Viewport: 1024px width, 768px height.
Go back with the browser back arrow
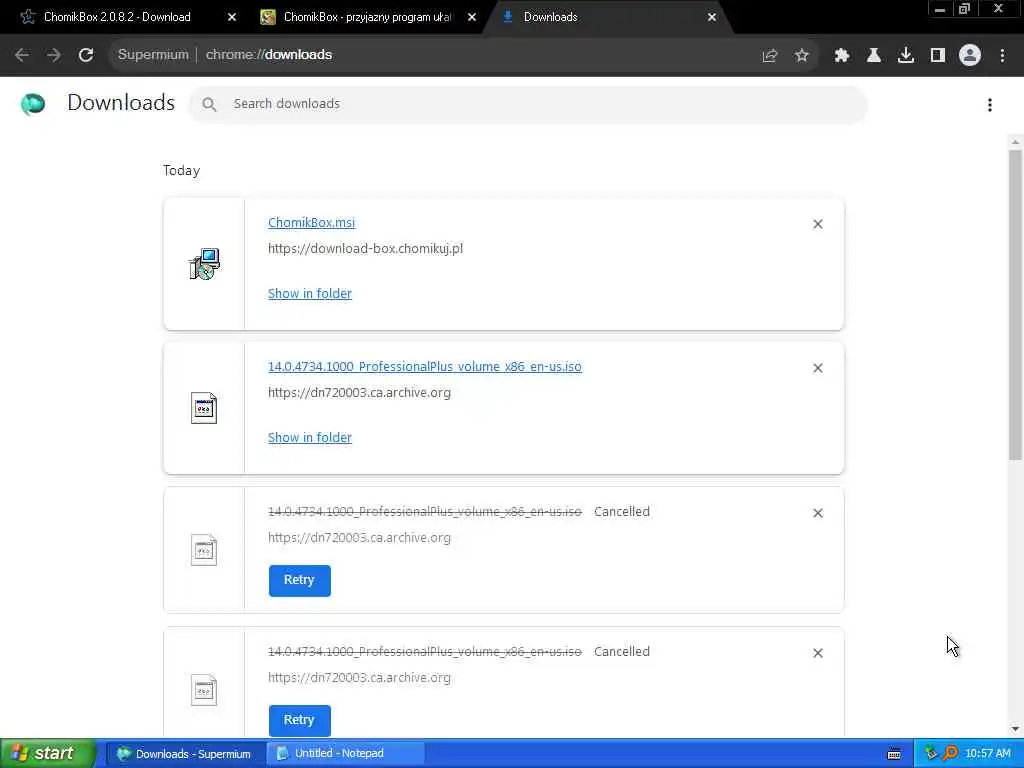click(x=22, y=55)
